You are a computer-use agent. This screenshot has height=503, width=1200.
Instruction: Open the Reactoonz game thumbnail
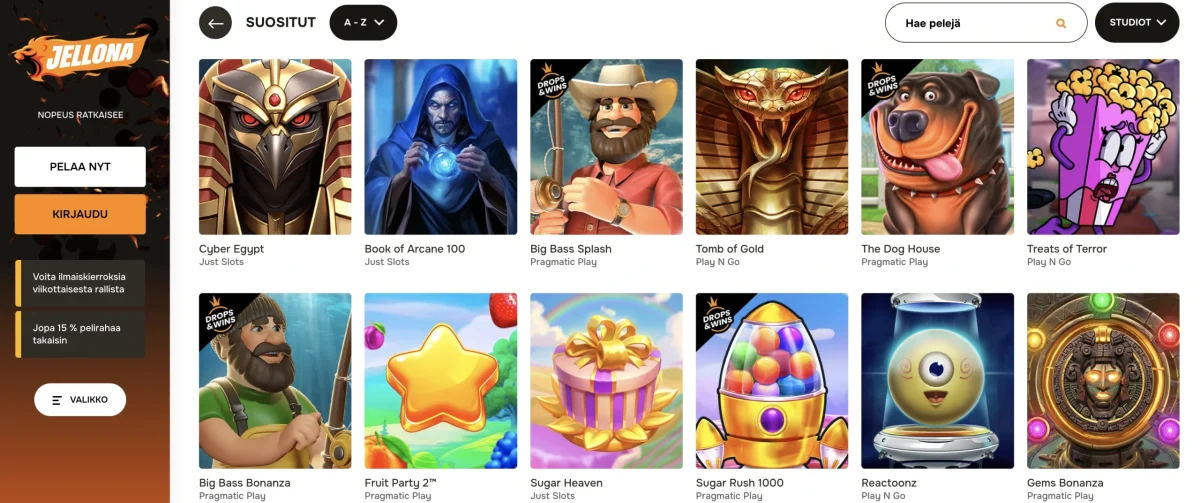point(937,381)
